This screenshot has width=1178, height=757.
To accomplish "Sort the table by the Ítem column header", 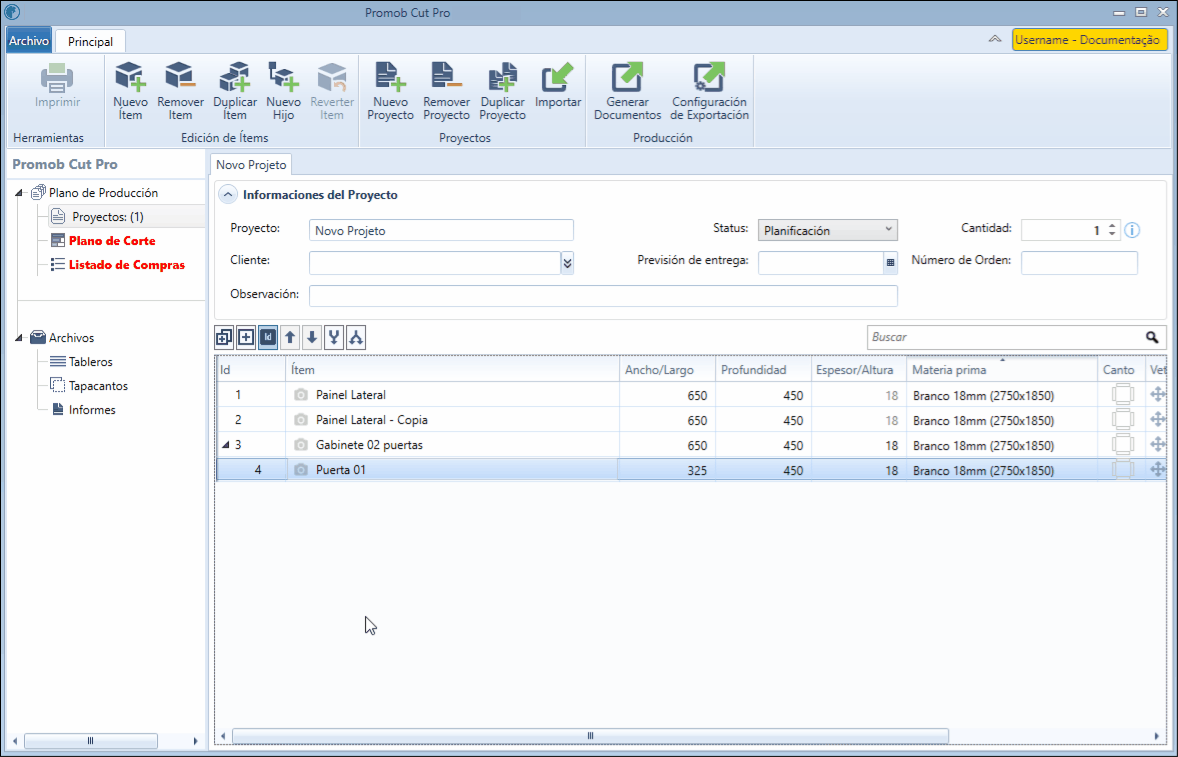I will coord(452,369).
